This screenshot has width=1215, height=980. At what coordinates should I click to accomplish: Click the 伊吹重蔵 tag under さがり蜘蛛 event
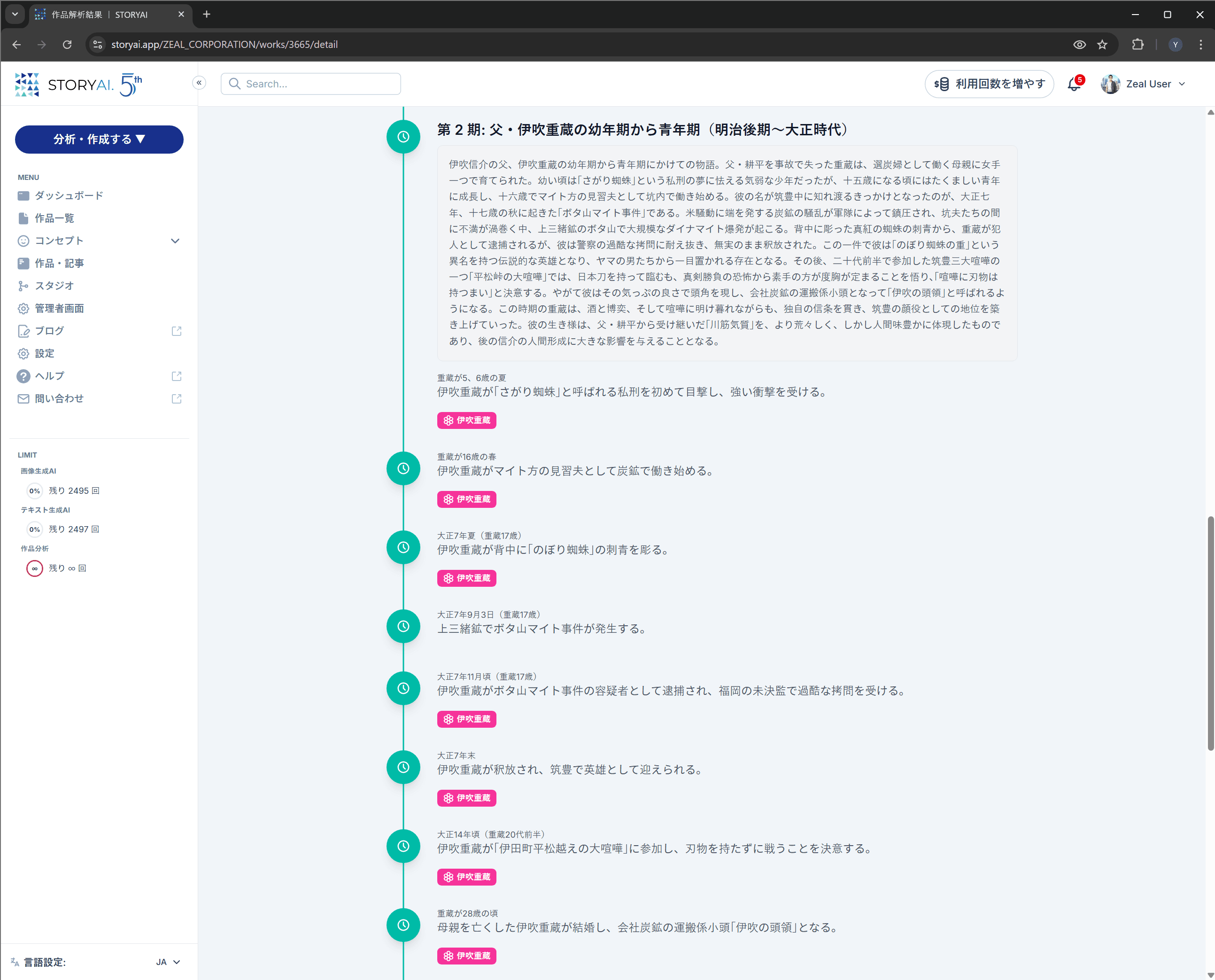click(467, 420)
